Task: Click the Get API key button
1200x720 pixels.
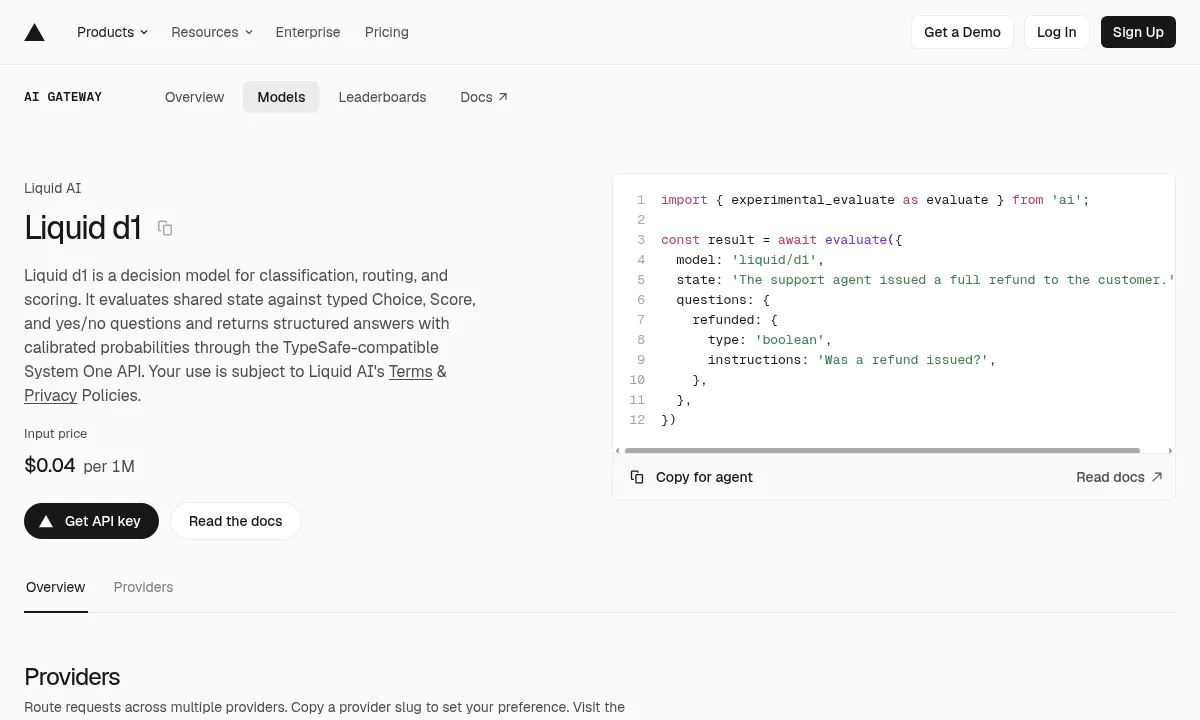Action: [91, 521]
